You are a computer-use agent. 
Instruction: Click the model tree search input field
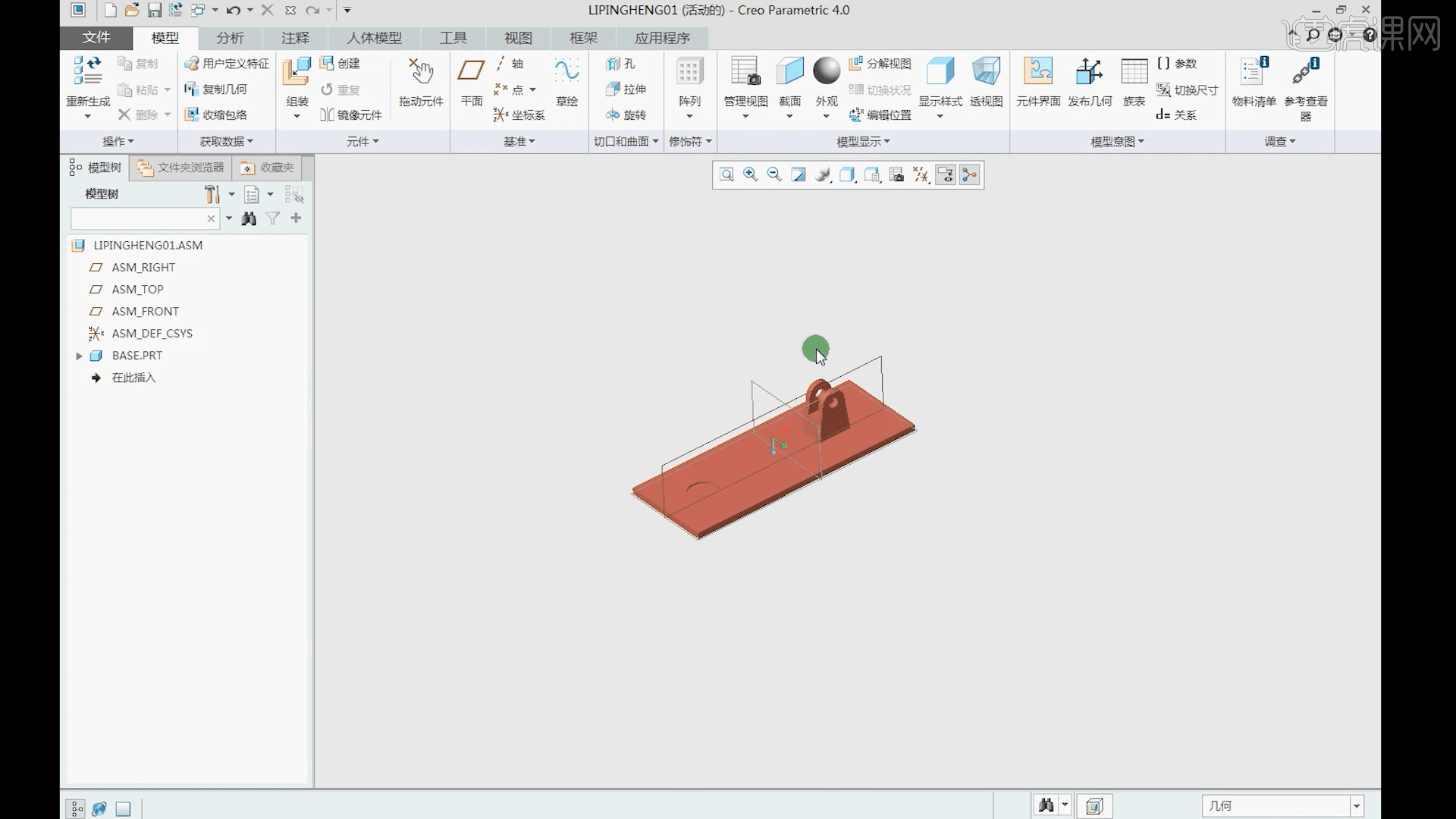click(138, 218)
